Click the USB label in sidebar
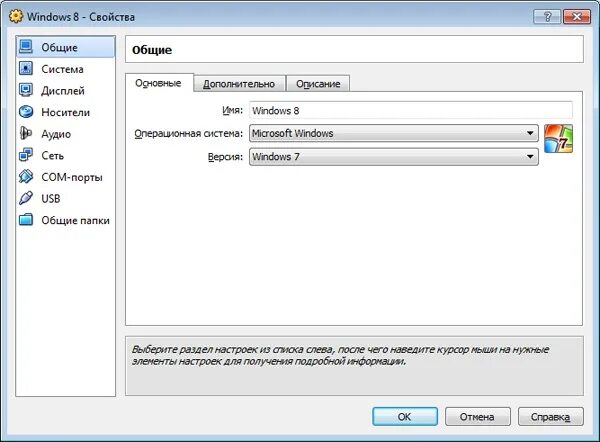The image size is (600, 442). (51, 199)
